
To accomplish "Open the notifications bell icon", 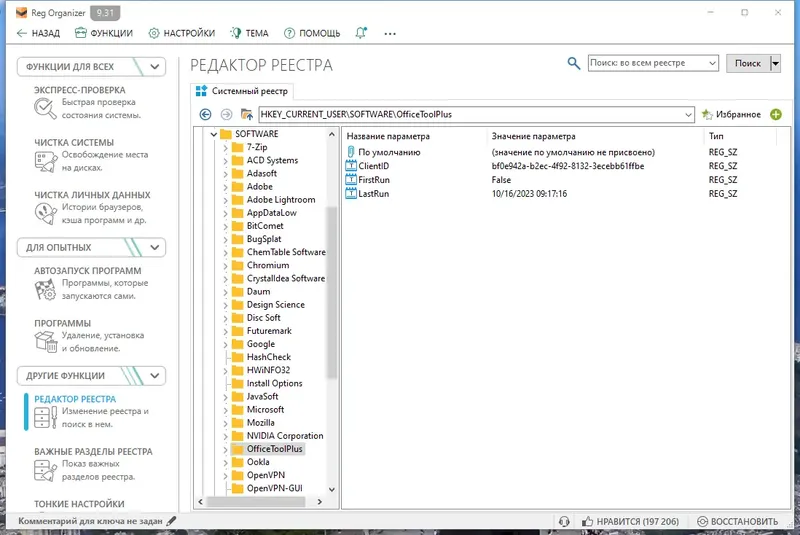I will pos(361,33).
